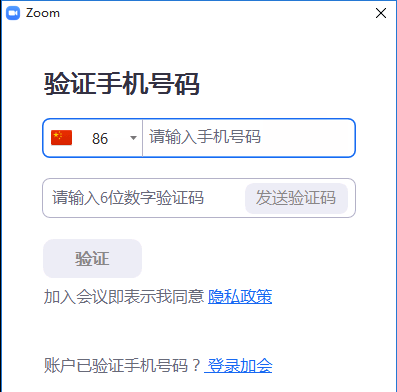Expand the country selector beside the flag
Image resolution: width=397 pixels, height=392 pixels.
93,138
